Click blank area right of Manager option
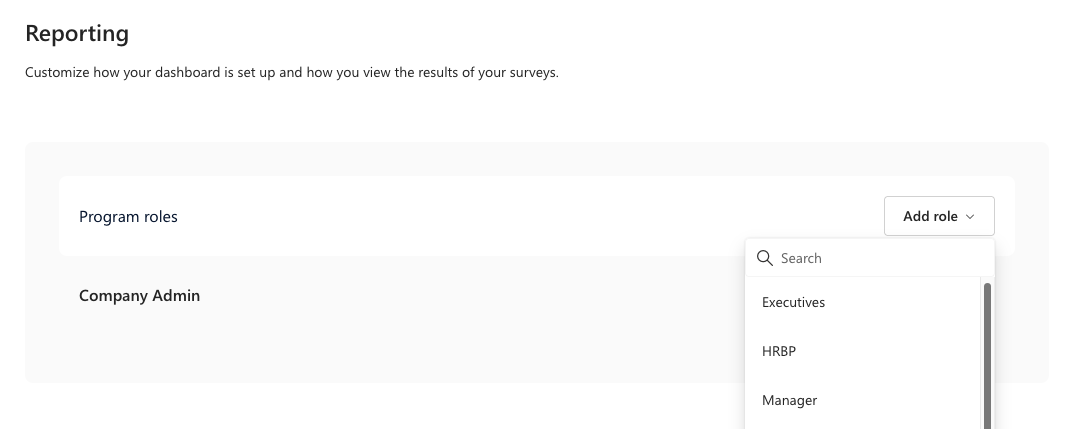The height and width of the screenshot is (429, 1067). [898, 400]
